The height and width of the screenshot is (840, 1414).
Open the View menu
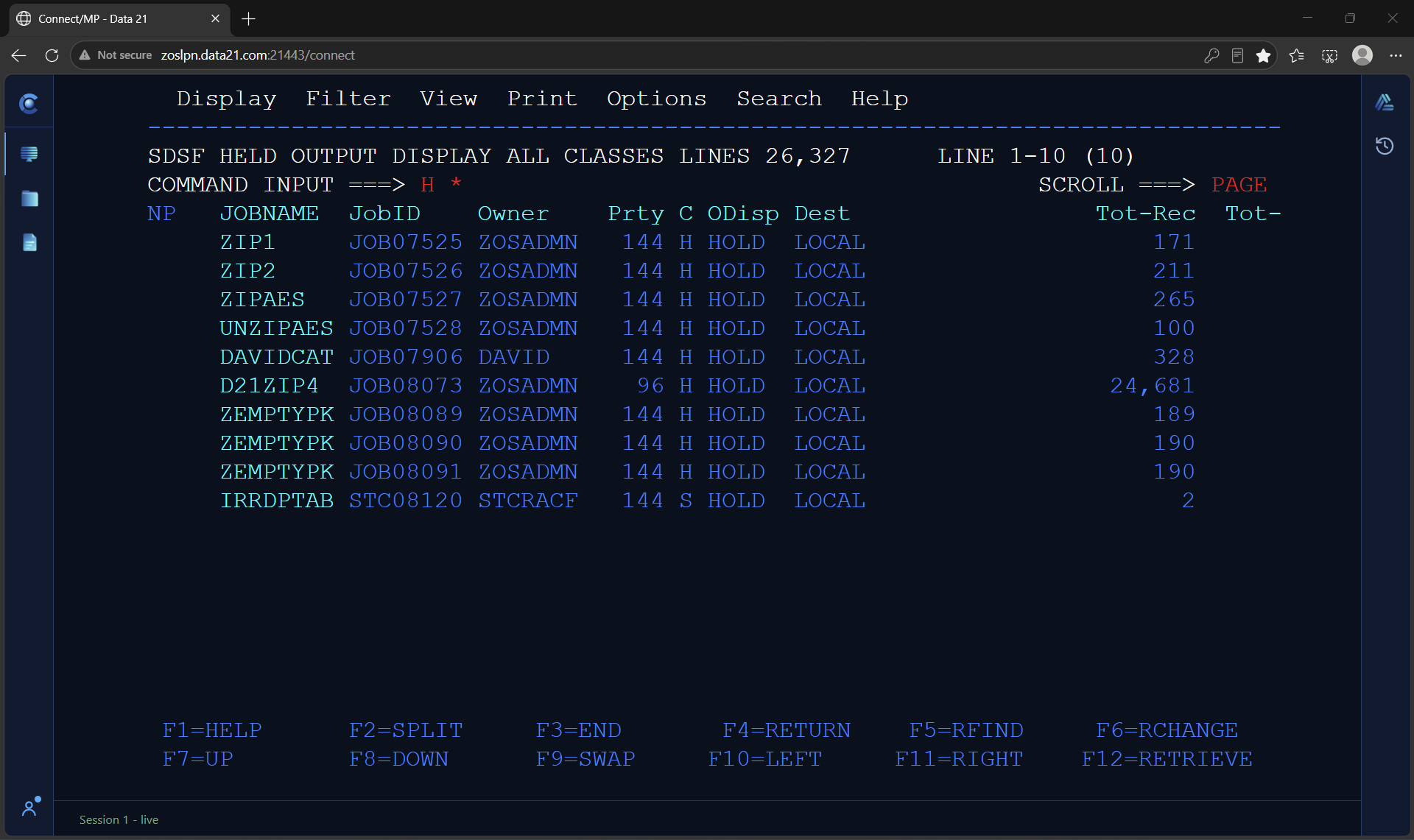pyautogui.click(x=449, y=99)
